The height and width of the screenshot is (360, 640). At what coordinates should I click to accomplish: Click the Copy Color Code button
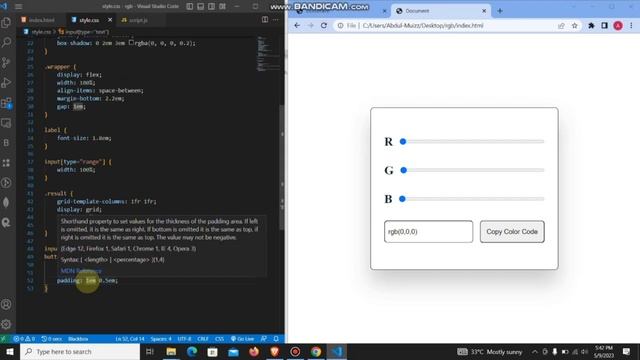point(512,231)
